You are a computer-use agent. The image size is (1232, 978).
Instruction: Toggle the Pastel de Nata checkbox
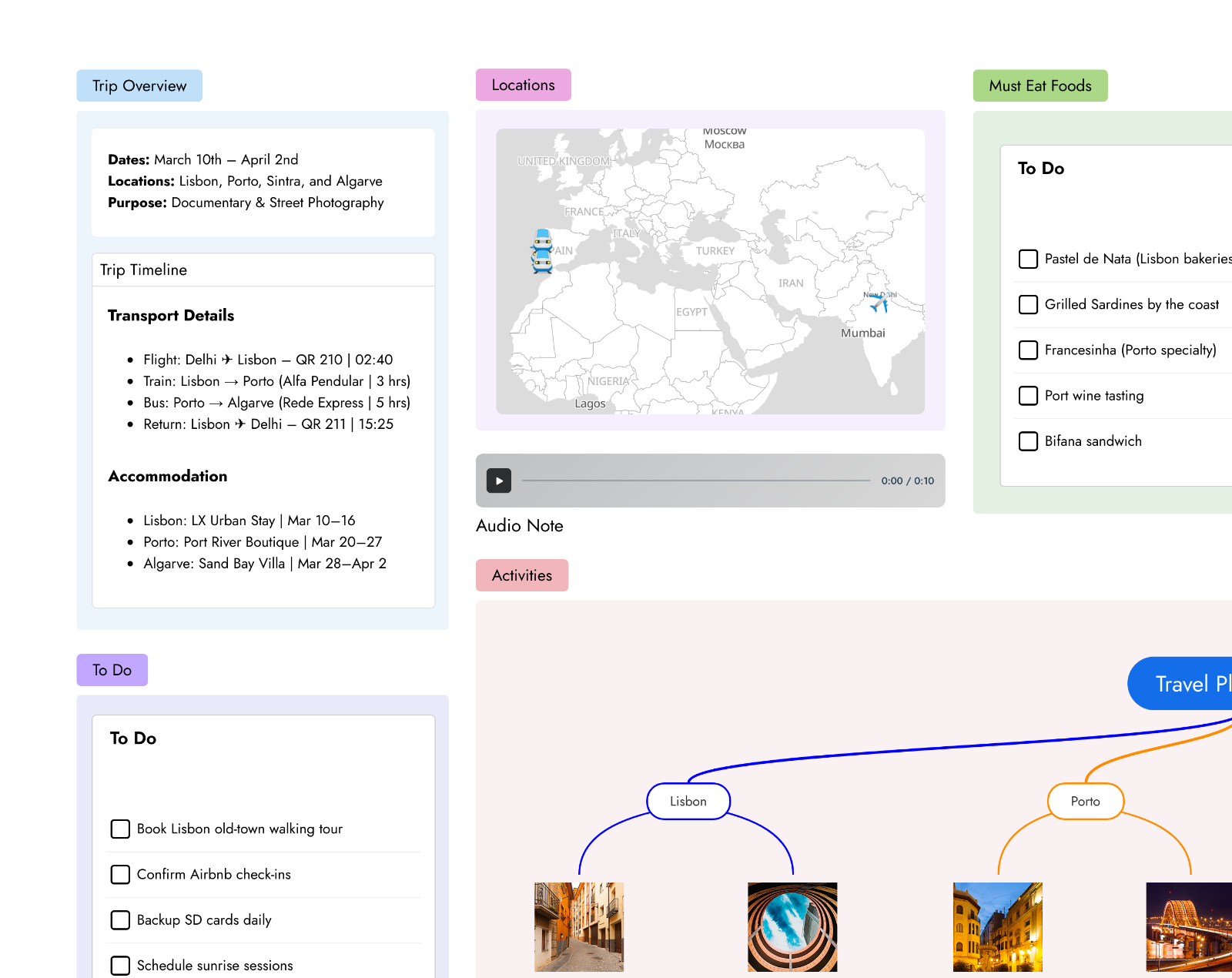pos(1028,259)
